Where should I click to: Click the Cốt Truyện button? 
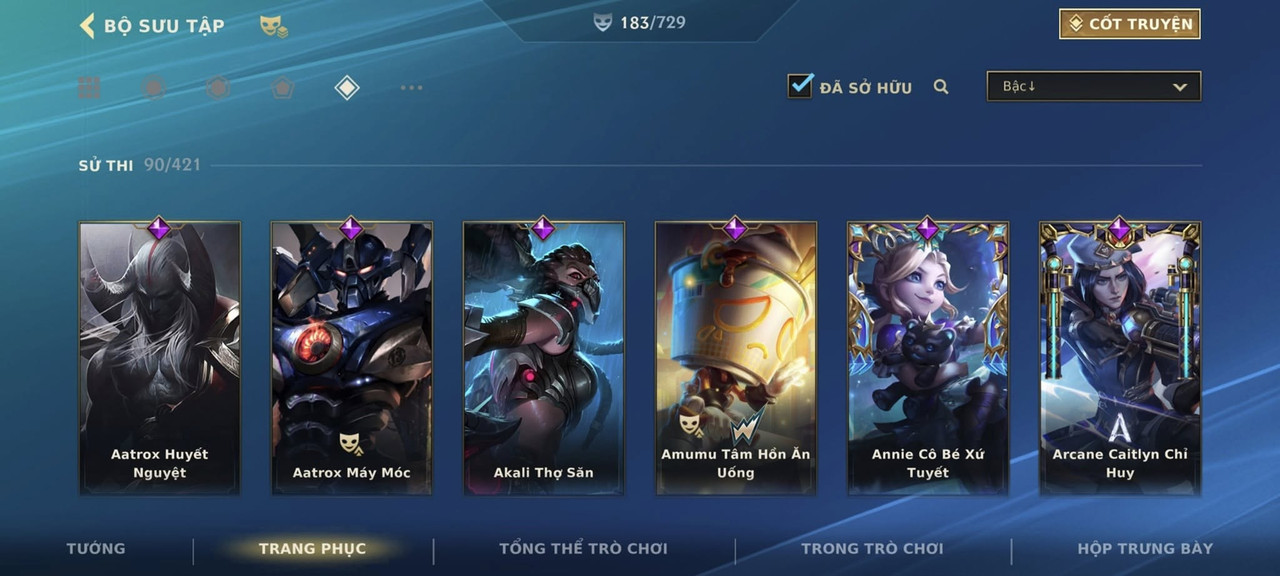[x=1130, y=24]
